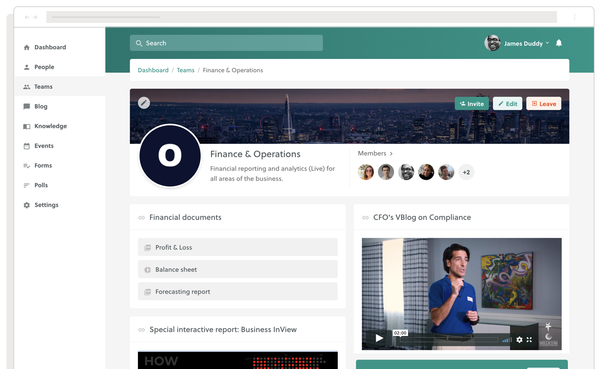Screen dimensions: 600x369
Task: Play the CFO's VBlog video
Action: (x=379, y=338)
